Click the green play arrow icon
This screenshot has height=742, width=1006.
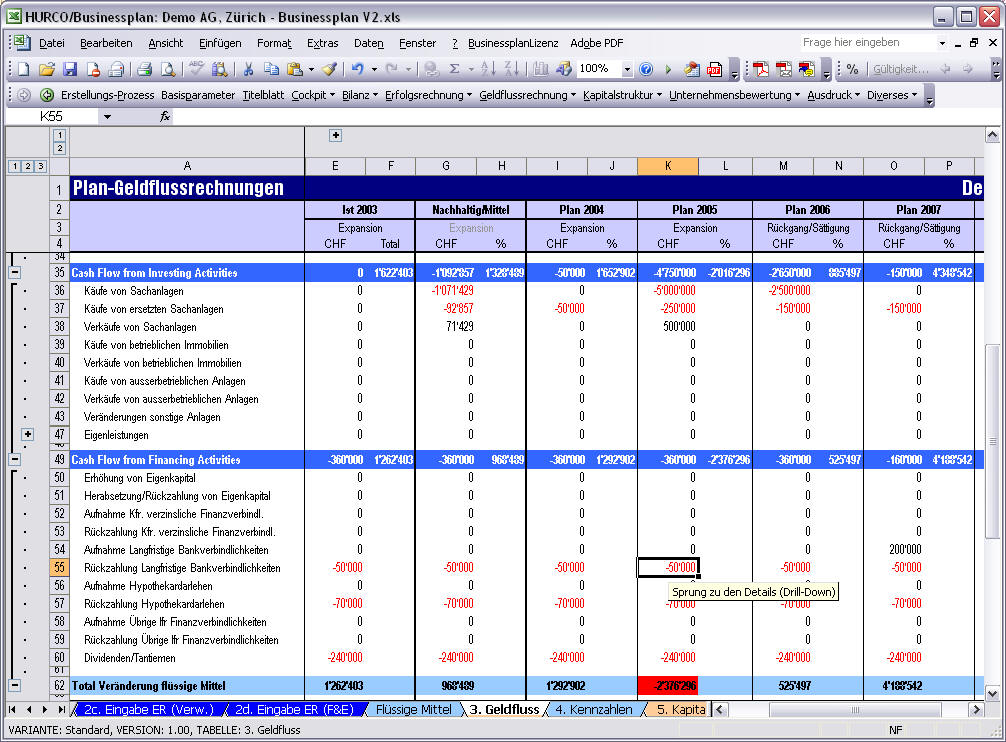[668, 69]
